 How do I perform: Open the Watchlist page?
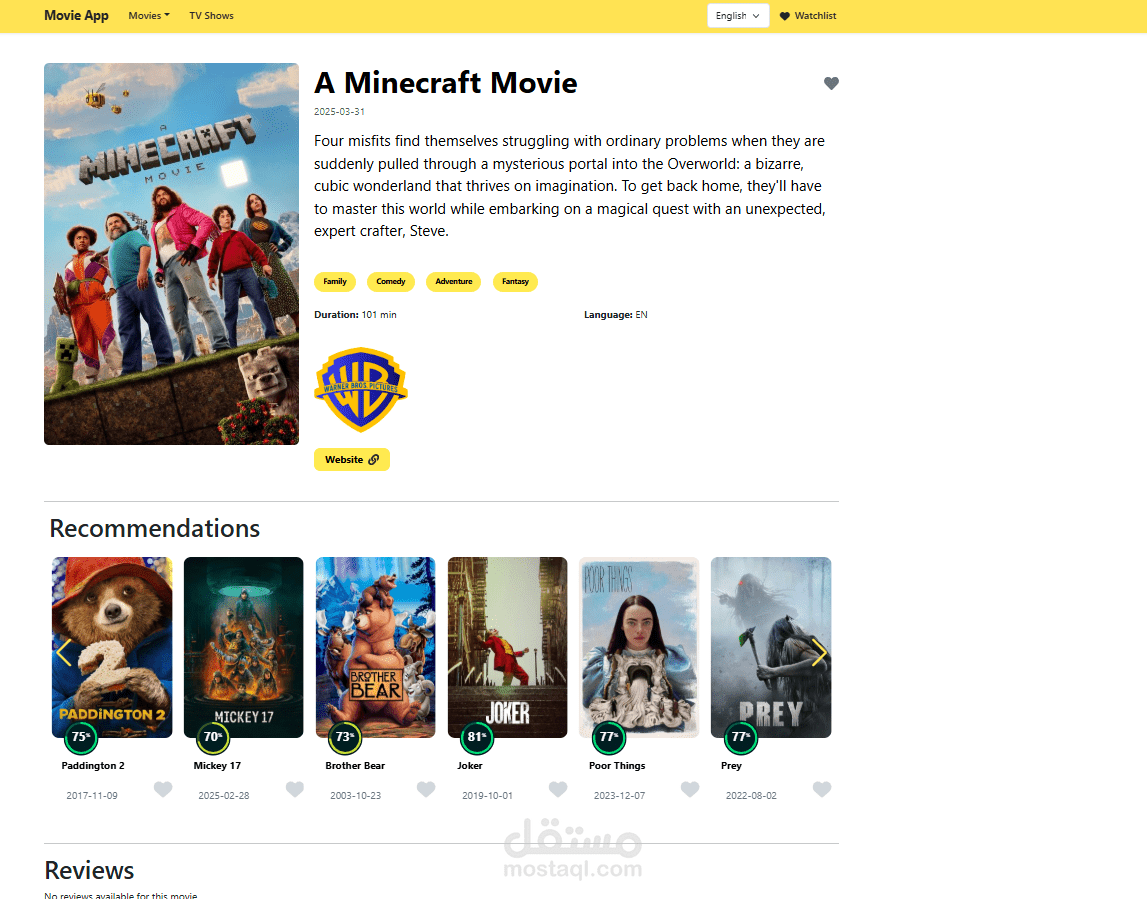(808, 15)
